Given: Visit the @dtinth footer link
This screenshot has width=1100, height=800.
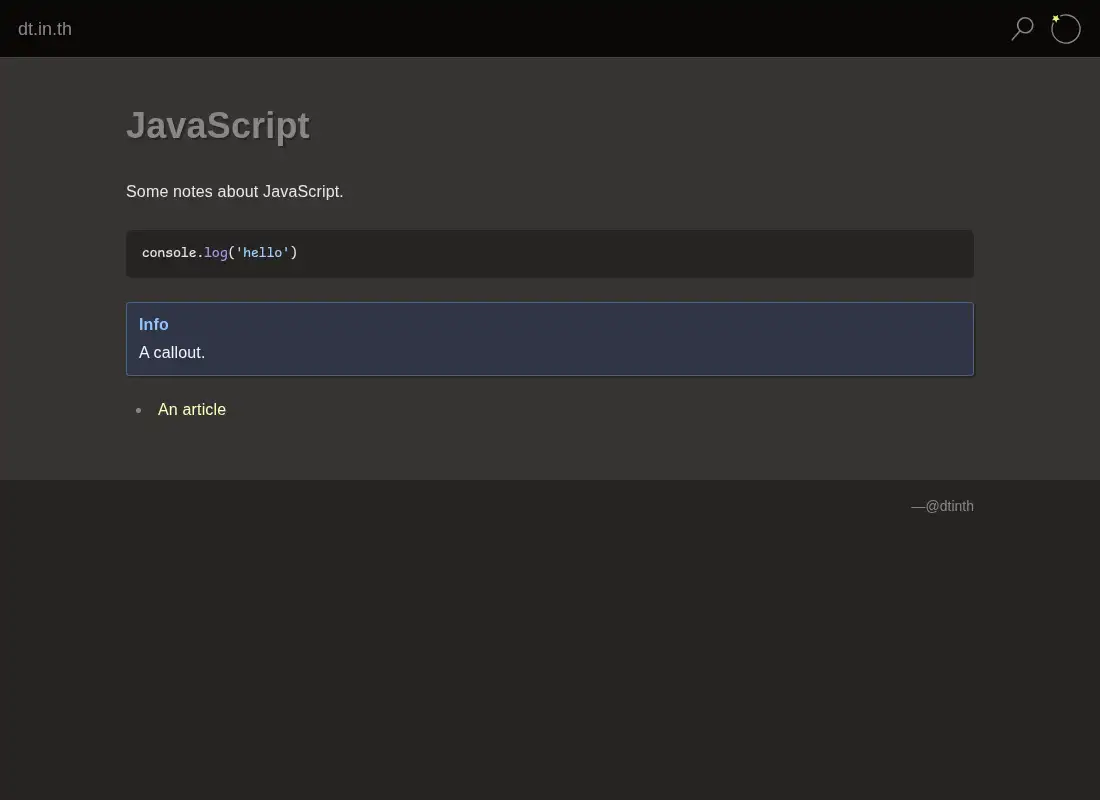Looking at the screenshot, I should pyautogui.click(x=949, y=506).
